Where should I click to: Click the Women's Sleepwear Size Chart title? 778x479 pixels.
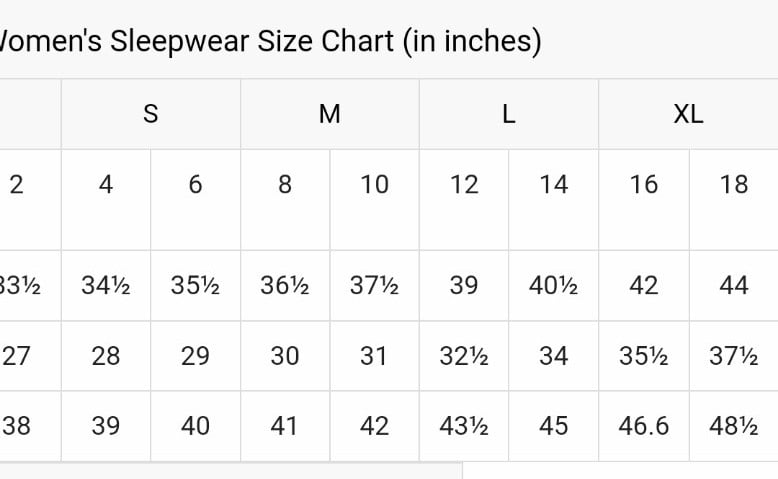(269, 41)
